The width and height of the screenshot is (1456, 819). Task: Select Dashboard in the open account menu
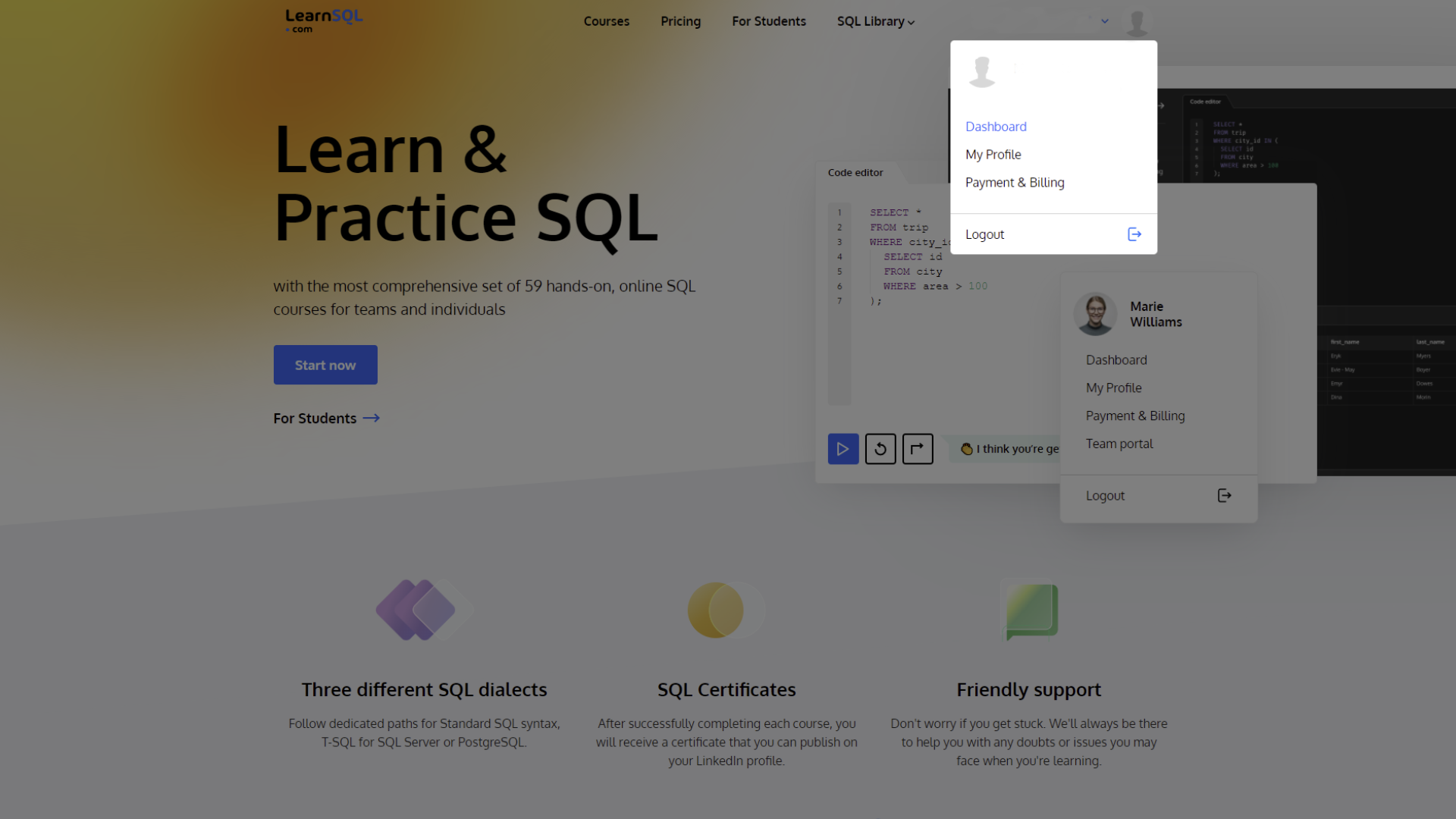(x=996, y=127)
